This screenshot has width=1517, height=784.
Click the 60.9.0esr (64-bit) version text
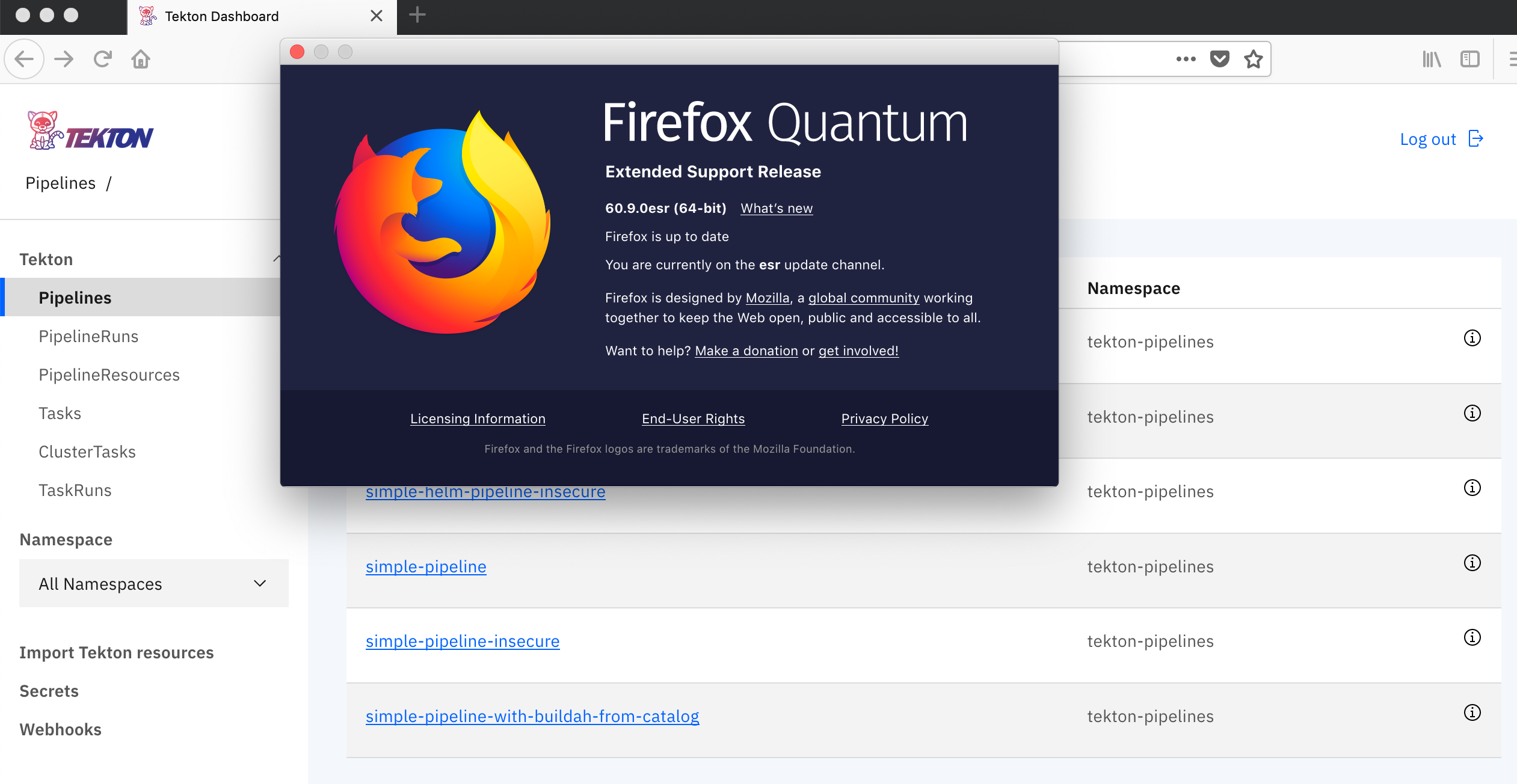click(x=665, y=208)
